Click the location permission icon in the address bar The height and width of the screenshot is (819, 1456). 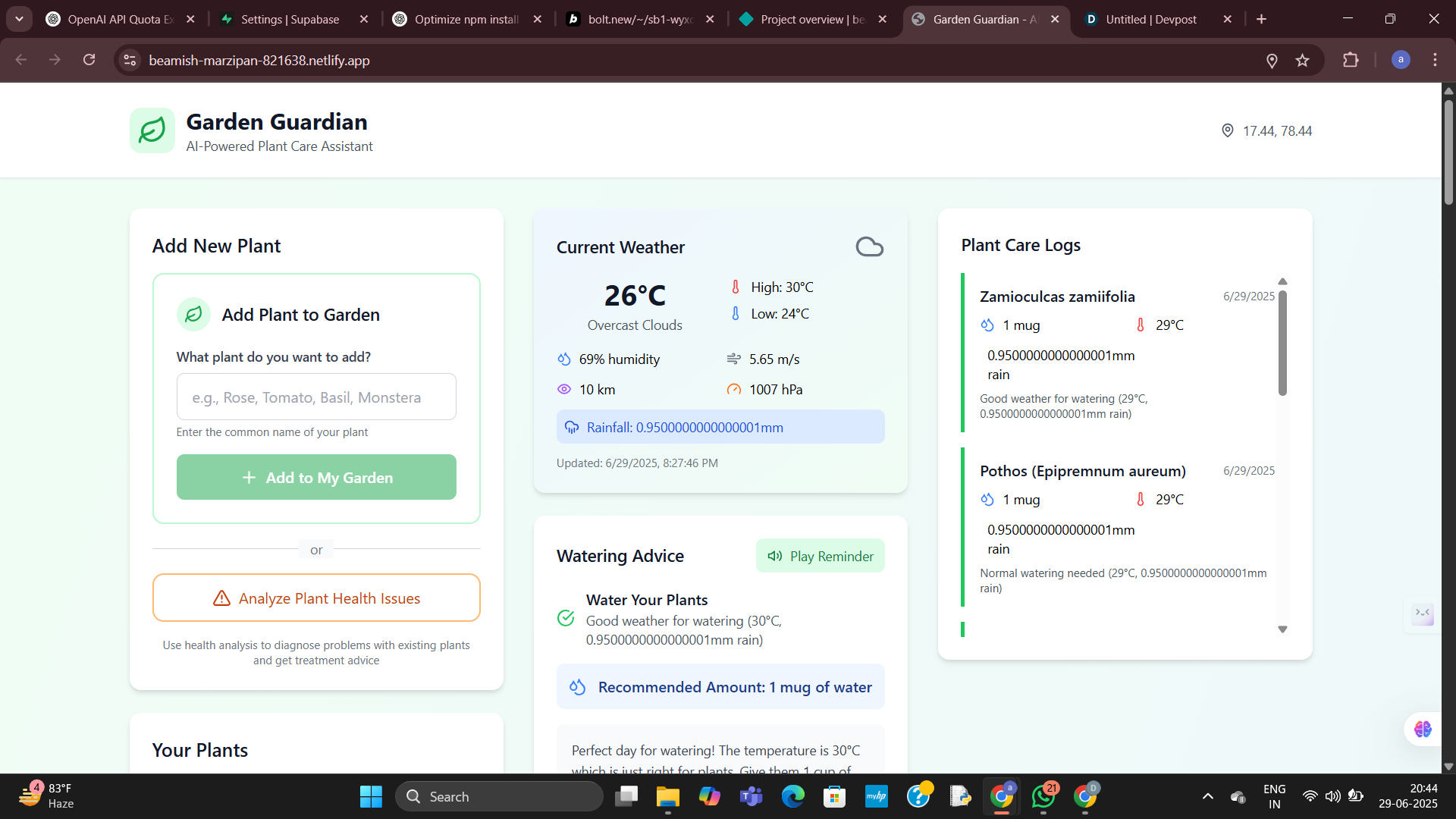point(1272,60)
